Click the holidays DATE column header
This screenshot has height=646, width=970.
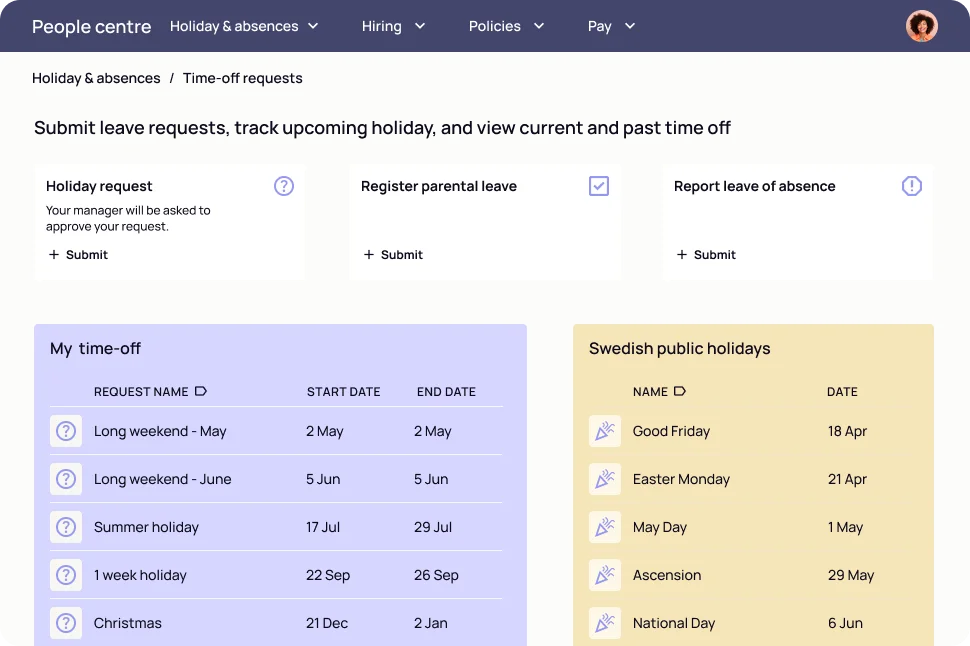[842, 392]
